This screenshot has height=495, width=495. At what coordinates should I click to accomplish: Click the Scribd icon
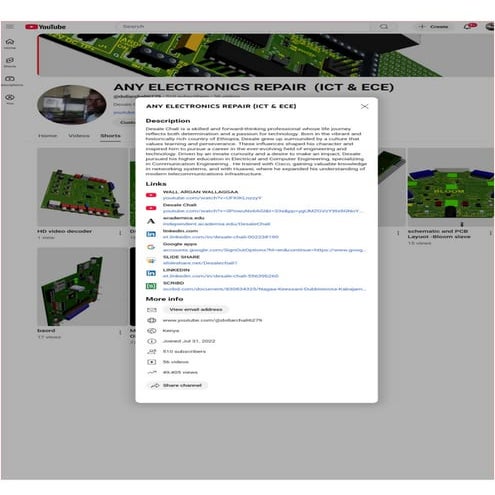(151, 286)
